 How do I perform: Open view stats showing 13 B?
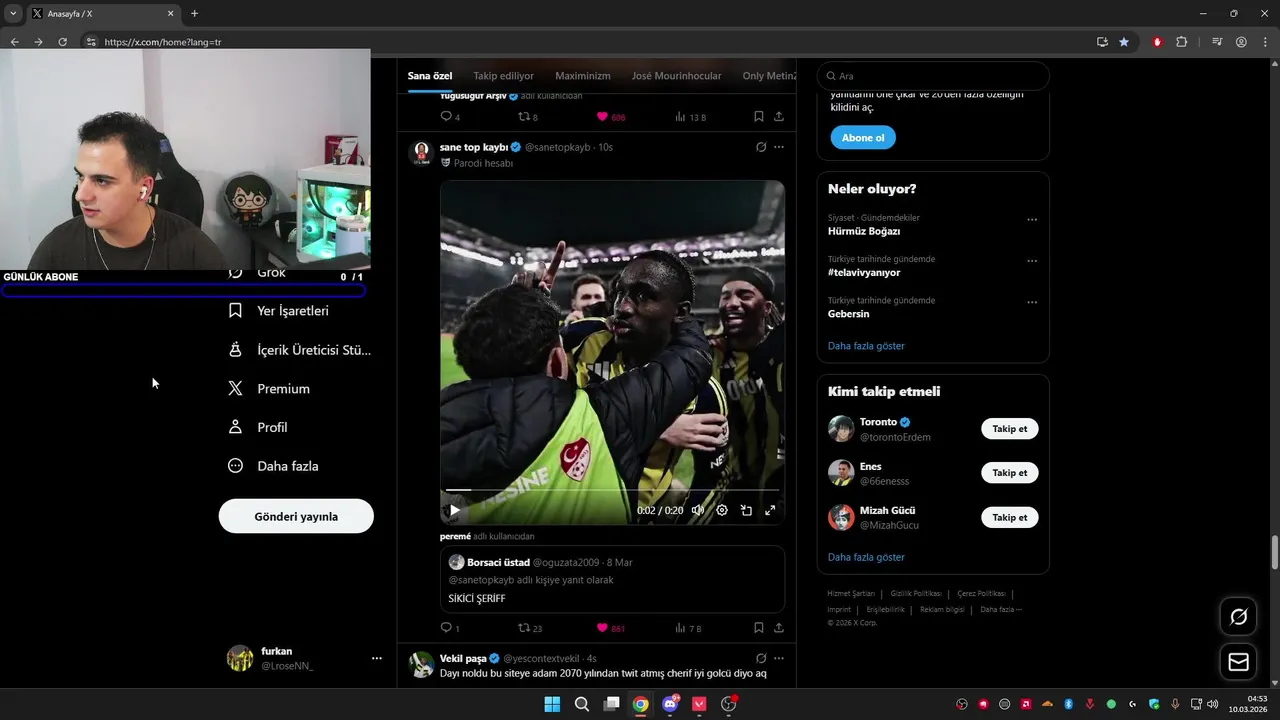pyautogui.click(x=690, y=117)
